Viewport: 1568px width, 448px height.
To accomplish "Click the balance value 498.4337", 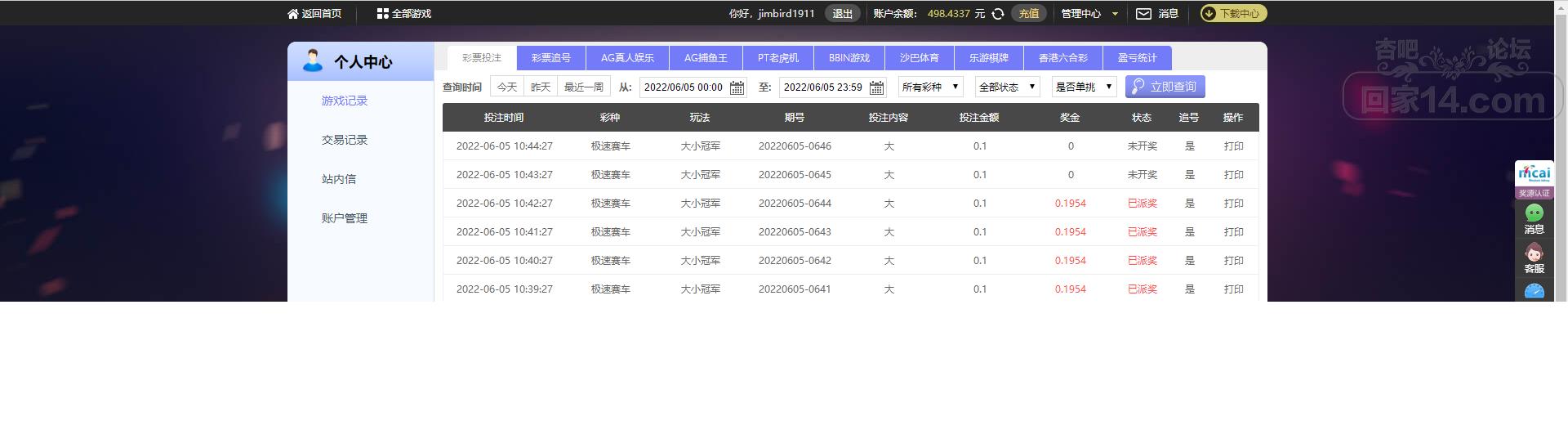I will [x=949, y=14].
